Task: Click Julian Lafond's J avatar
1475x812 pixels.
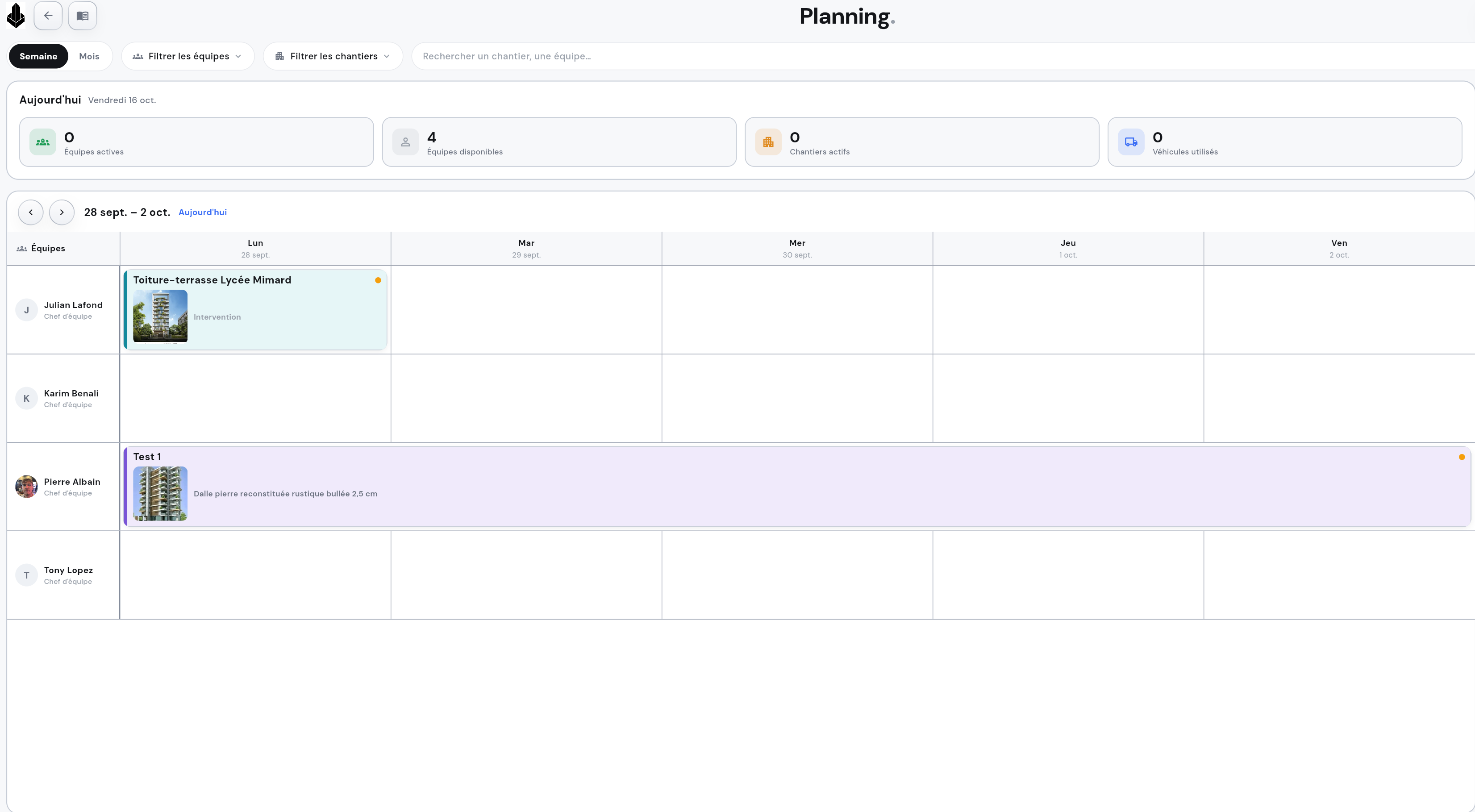Action: tap(26, 310)
